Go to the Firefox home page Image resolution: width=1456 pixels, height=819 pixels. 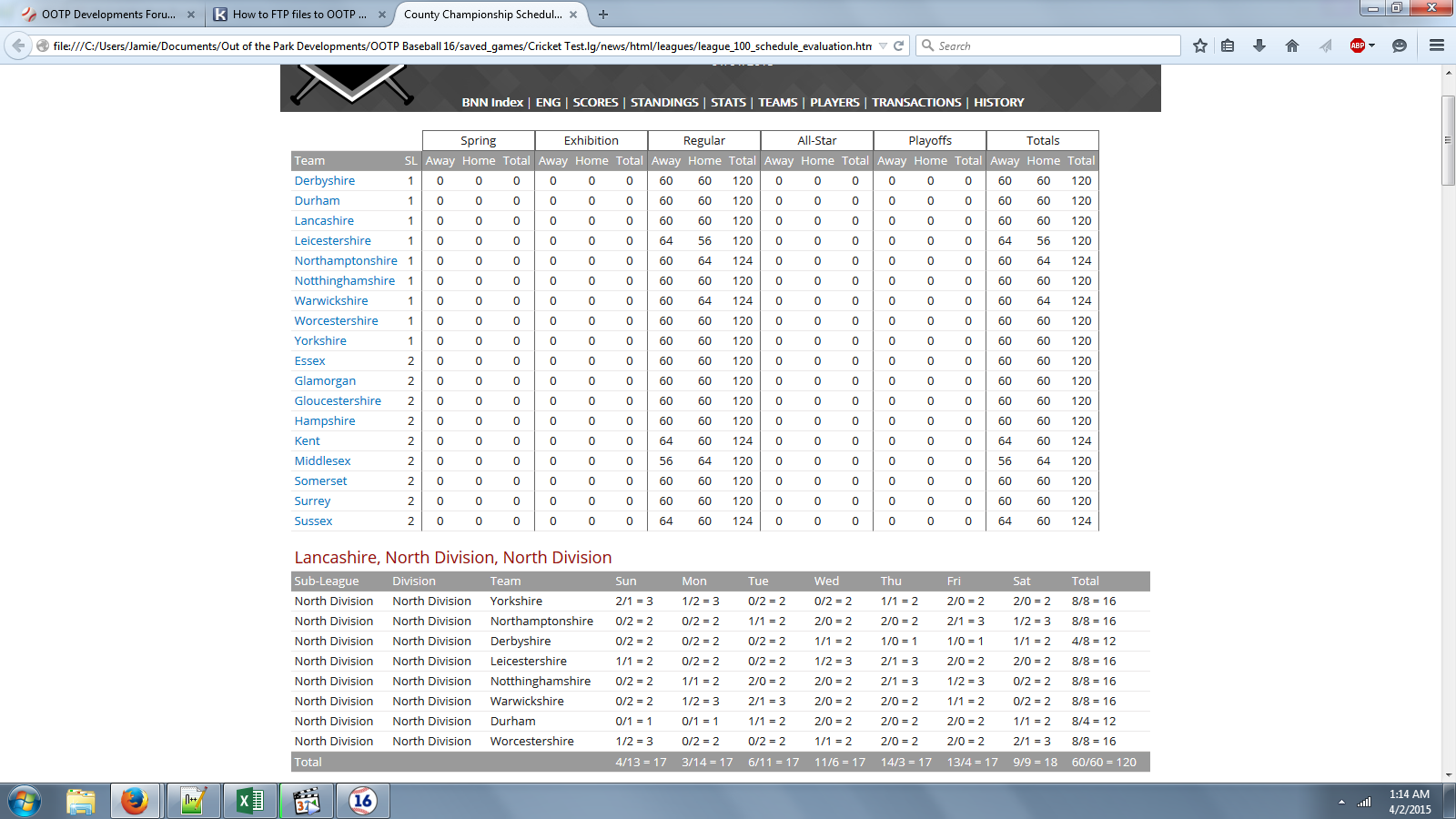(1291, 45)
